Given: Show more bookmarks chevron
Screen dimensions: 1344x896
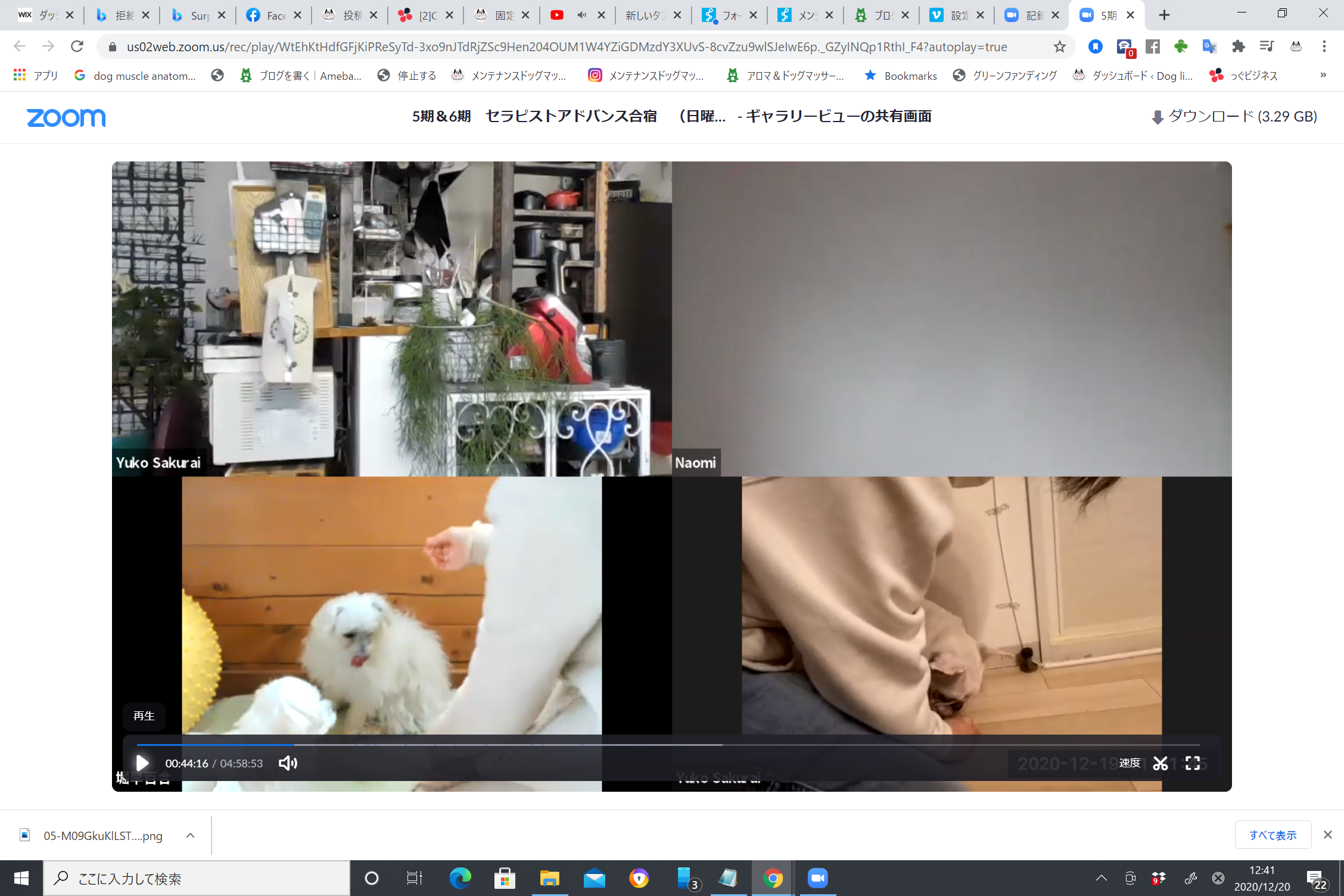Looking at the screenshot, I should click(1323, 75).
